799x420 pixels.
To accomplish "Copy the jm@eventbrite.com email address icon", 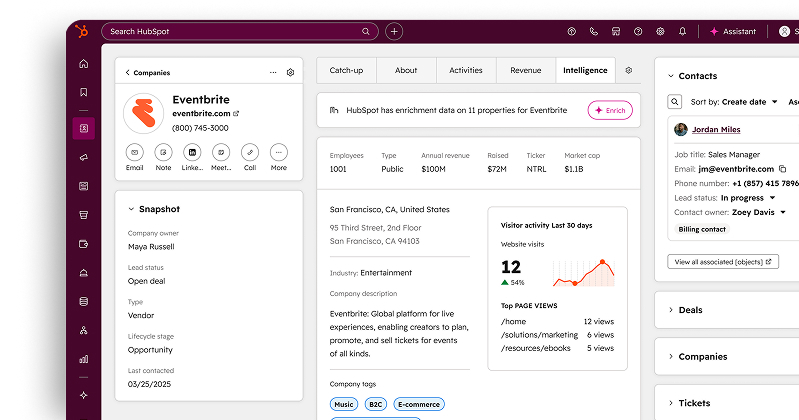I will point(783,169).
